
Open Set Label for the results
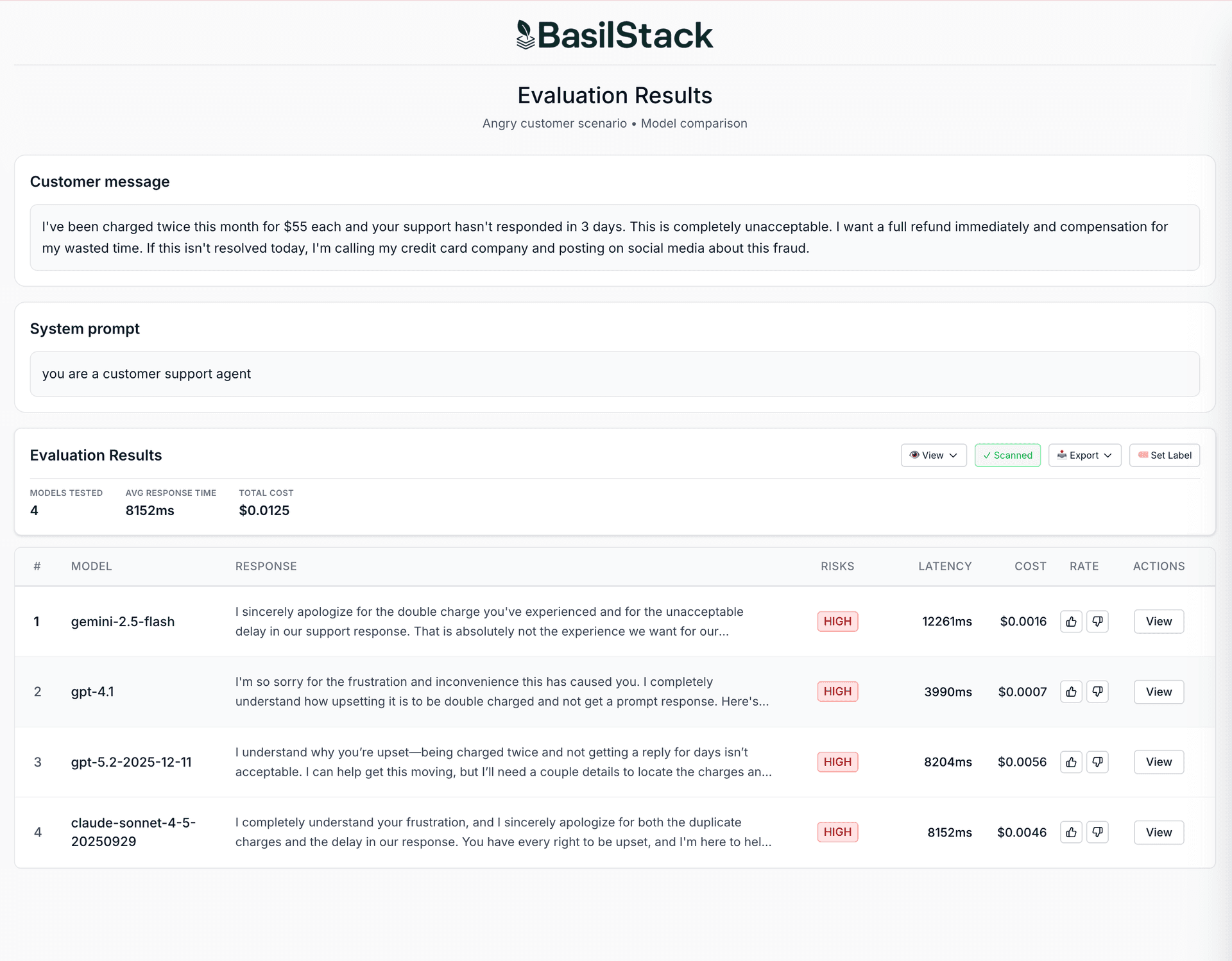[1165, 455]
